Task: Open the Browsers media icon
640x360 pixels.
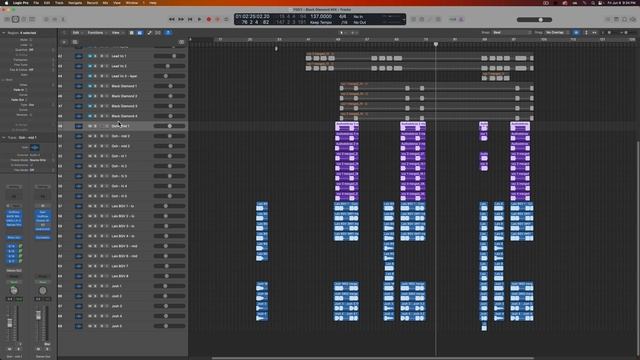Action: (x=633, y=19)
